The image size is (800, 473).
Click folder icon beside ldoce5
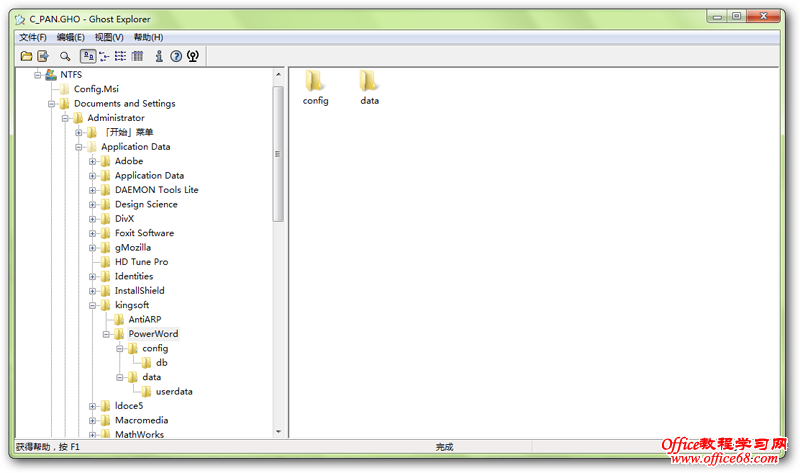[x=105, y=406]
